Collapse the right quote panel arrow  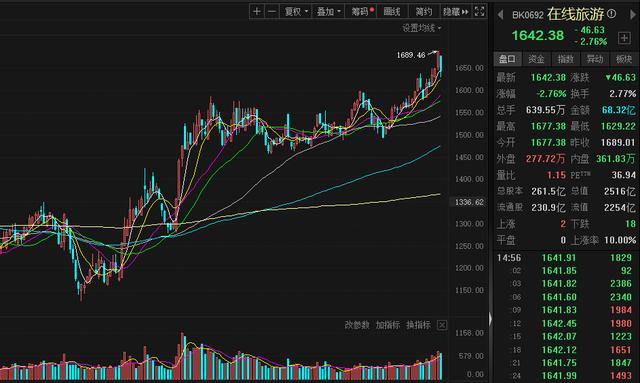coord(491,319)
